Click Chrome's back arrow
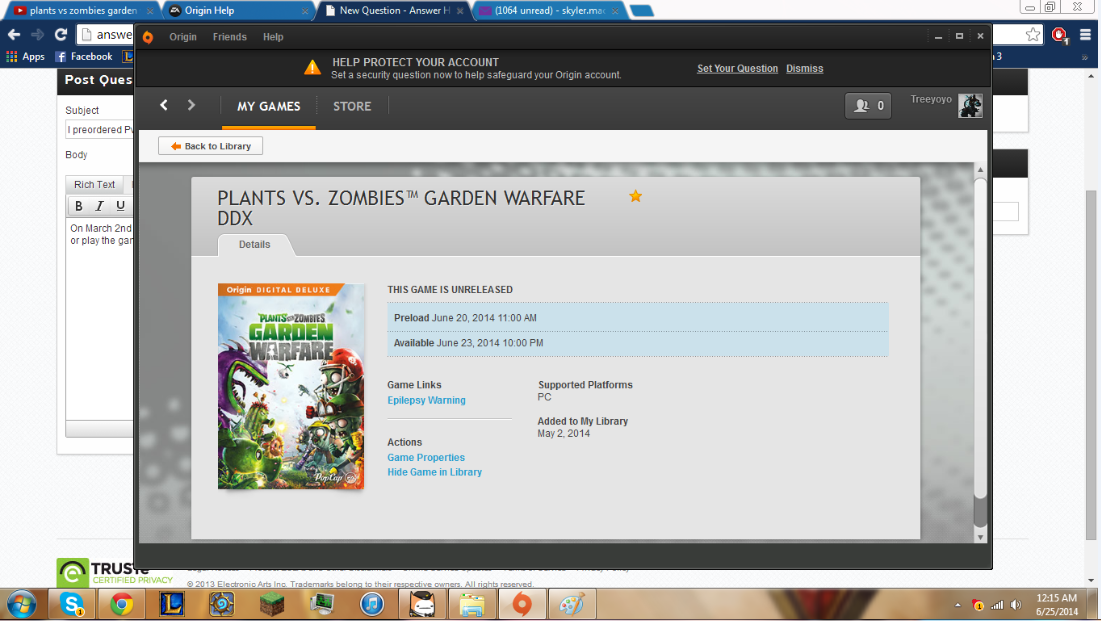Viewport: 1101px width, 621px height. click(x=14, y=34)
